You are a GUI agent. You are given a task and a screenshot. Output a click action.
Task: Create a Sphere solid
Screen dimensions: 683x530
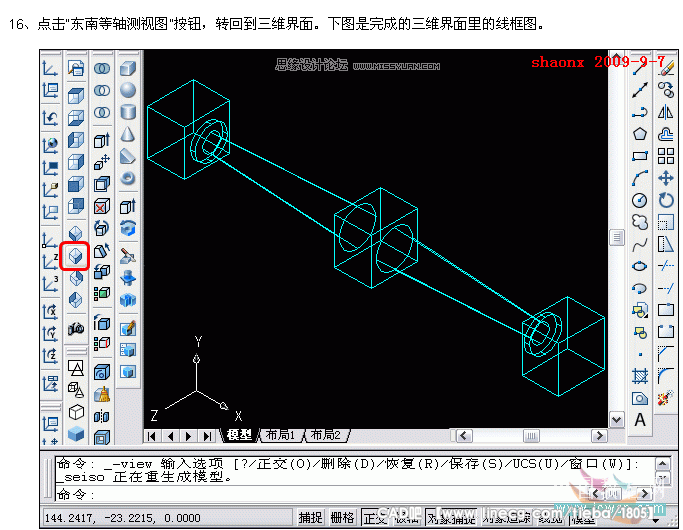(x=128, y=90)
